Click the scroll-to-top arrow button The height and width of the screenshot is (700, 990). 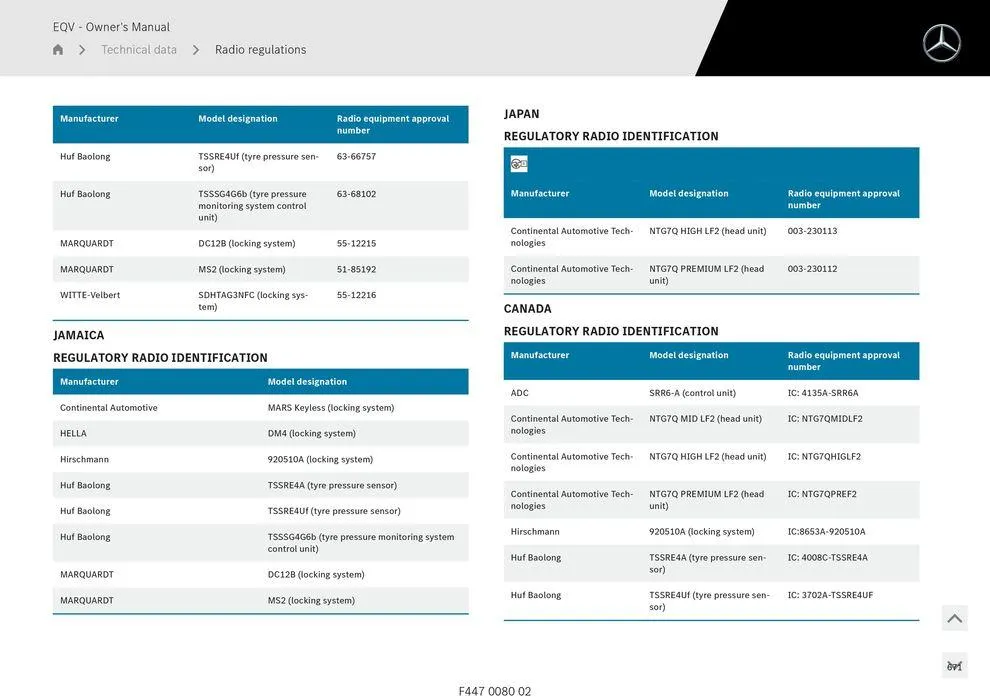[955, 617]
